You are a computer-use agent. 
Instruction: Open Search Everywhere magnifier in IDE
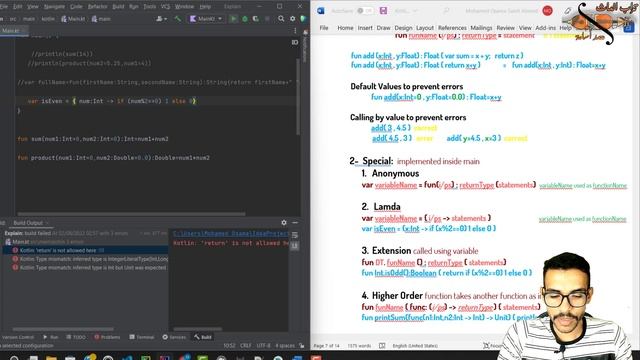(281, 19)
